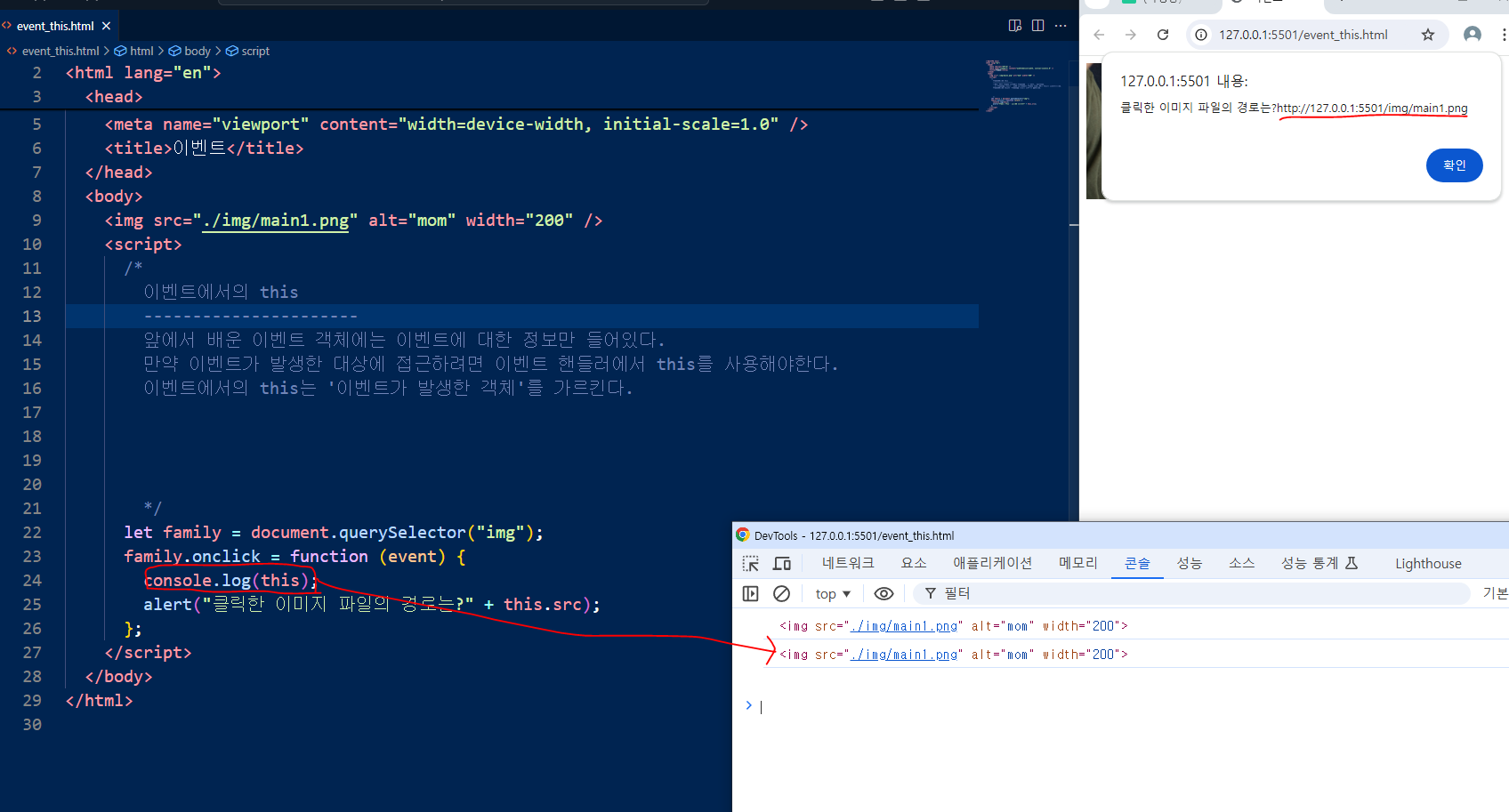The width and height of the screenshot is (1509, 812).
Task: Click the mom image thumbnail behind the alert
Action: [x=1093, y=132]
